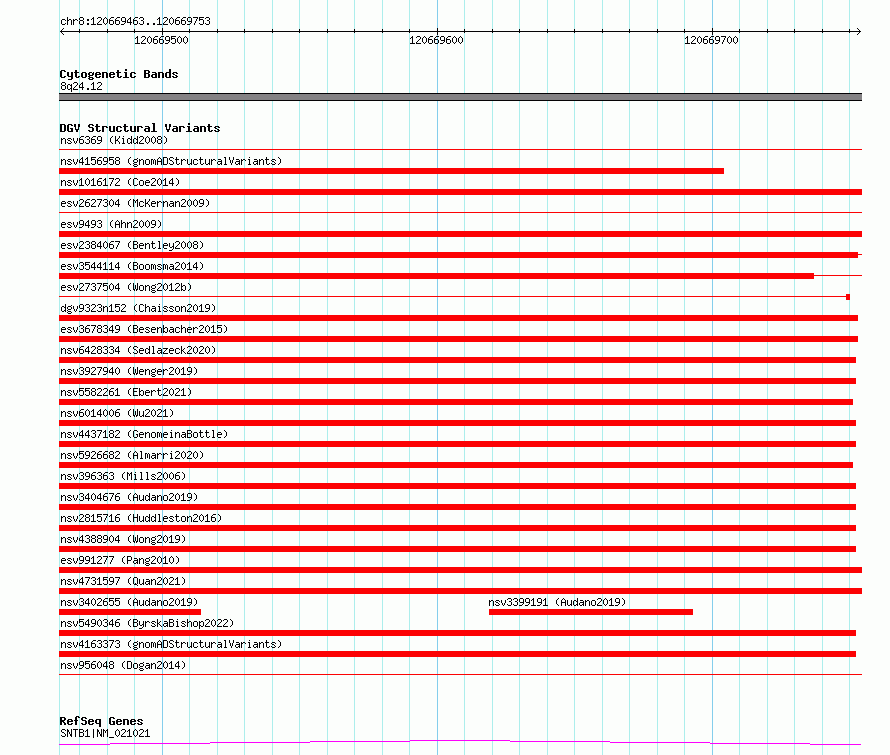This screenshot has width=890, height=755.
Task: Click the nsv5926682 (Almarri2020) label
Action: (132, 455)
